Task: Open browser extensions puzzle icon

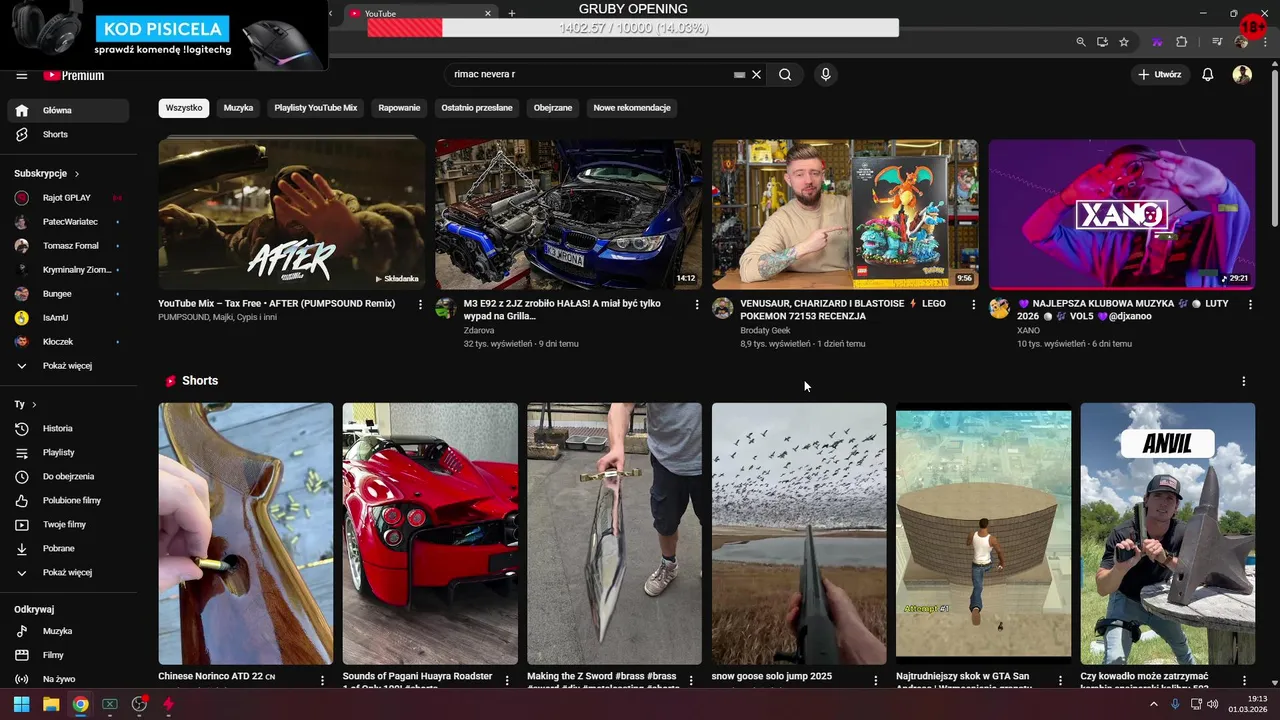Action: point(1182,42)
